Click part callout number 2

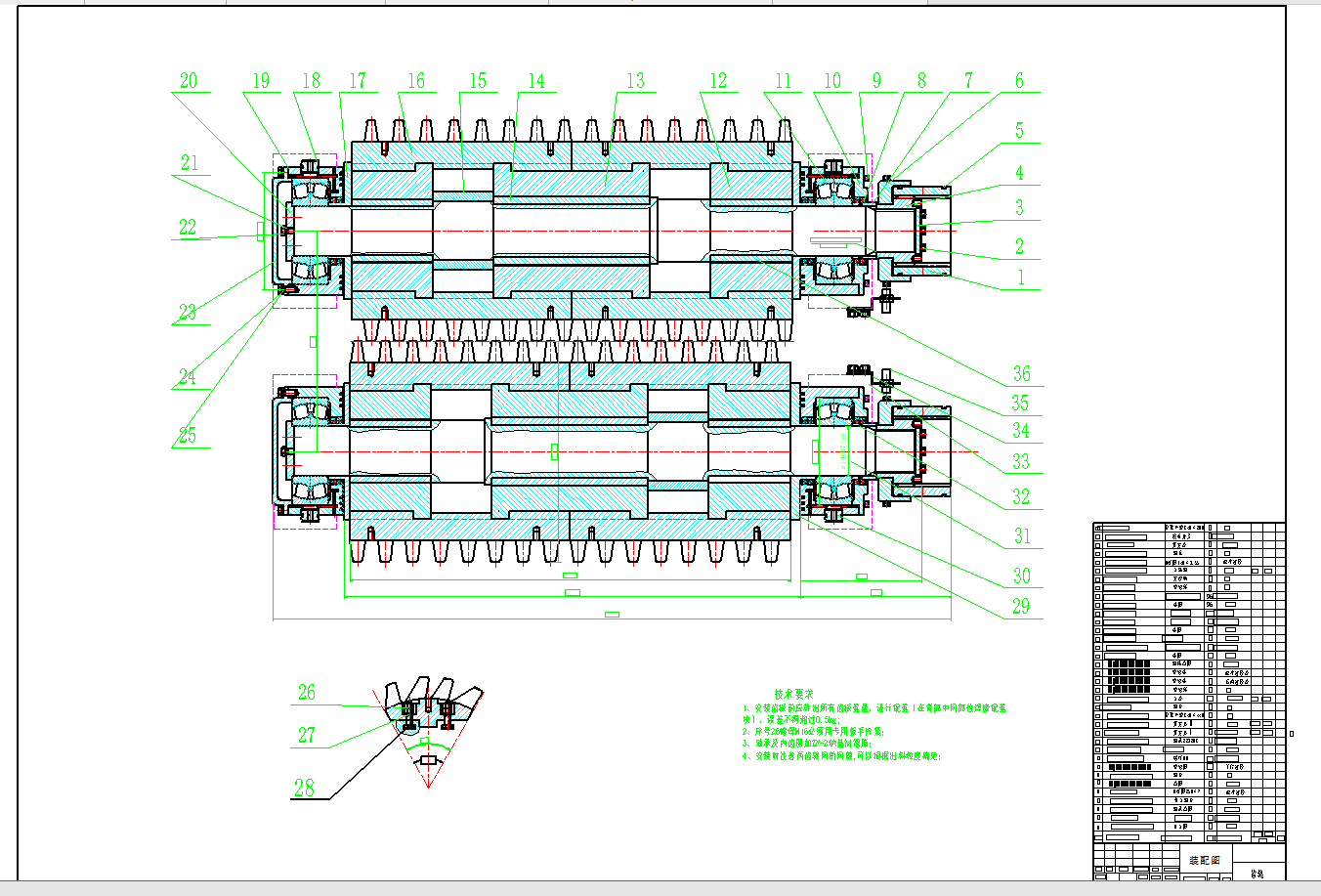(1020, 247)
